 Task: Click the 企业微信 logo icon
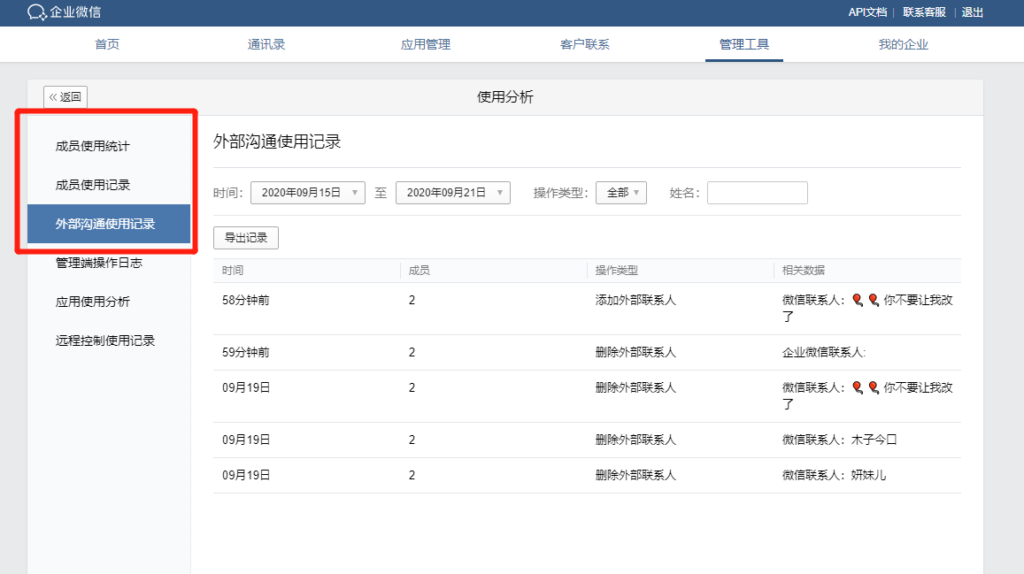click(37, 12)
